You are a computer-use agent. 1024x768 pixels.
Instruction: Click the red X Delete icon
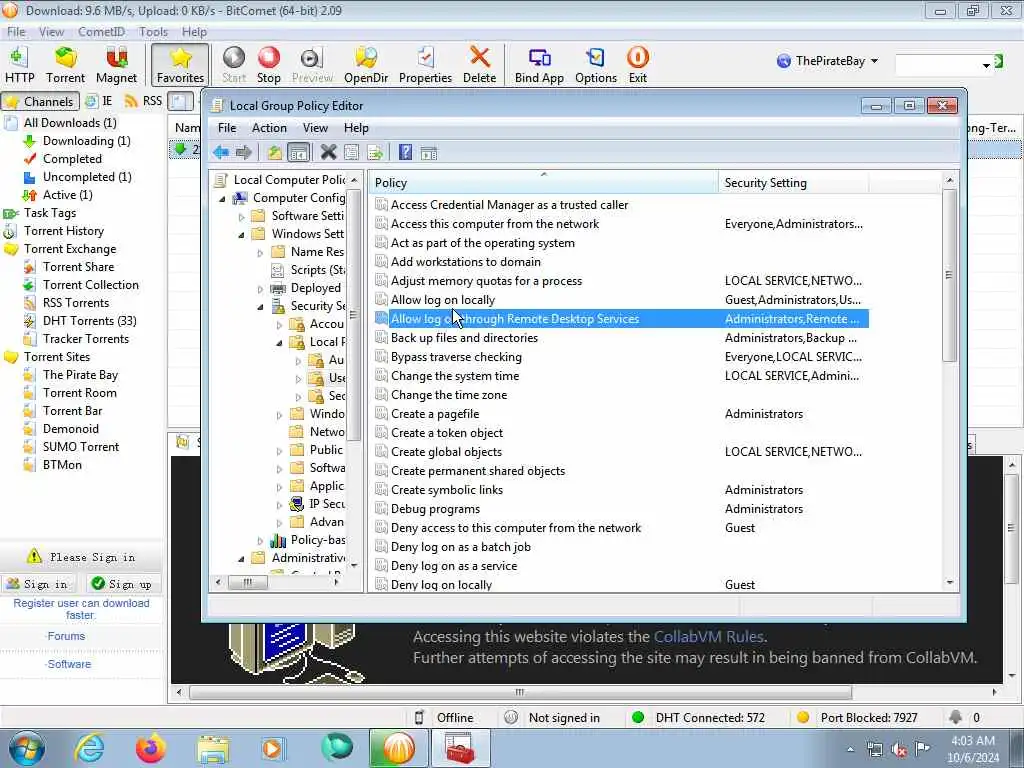tap(479, 65)
